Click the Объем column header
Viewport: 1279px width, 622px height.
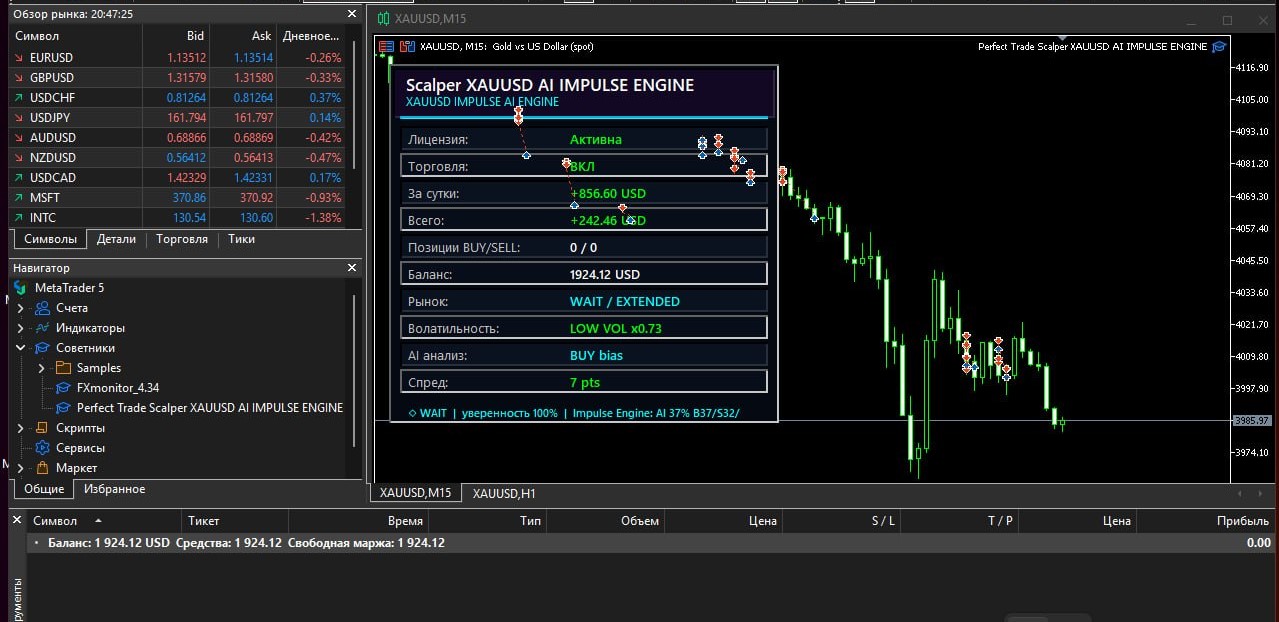click(x=605, y=521)
